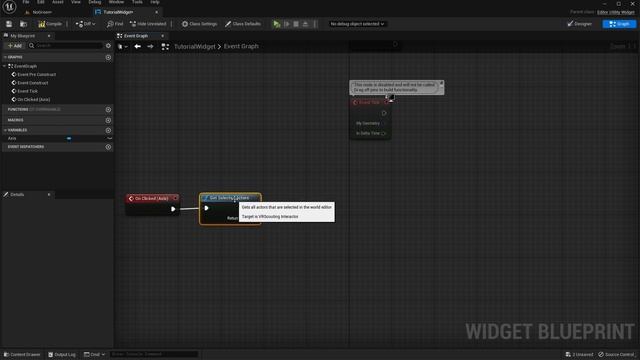Close the Event Graph tab
Viewport: 640px width, 360px height.
point(162,36)
